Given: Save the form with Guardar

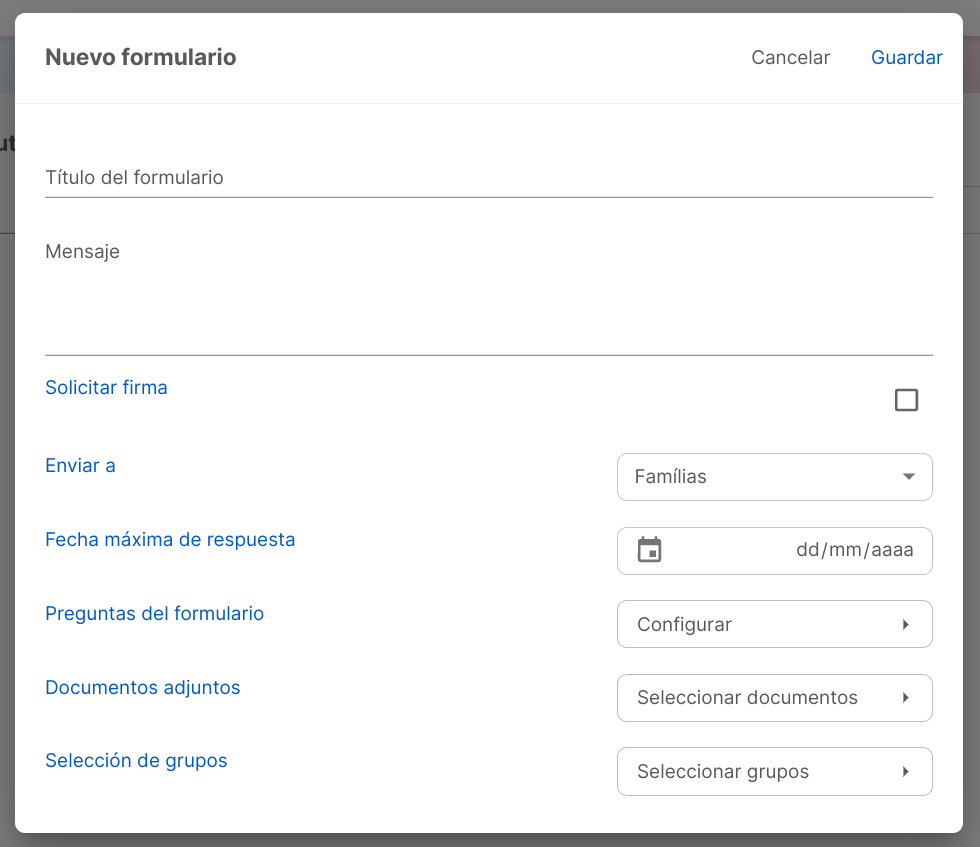Looking at the screenshot, I should coord(906,58).
